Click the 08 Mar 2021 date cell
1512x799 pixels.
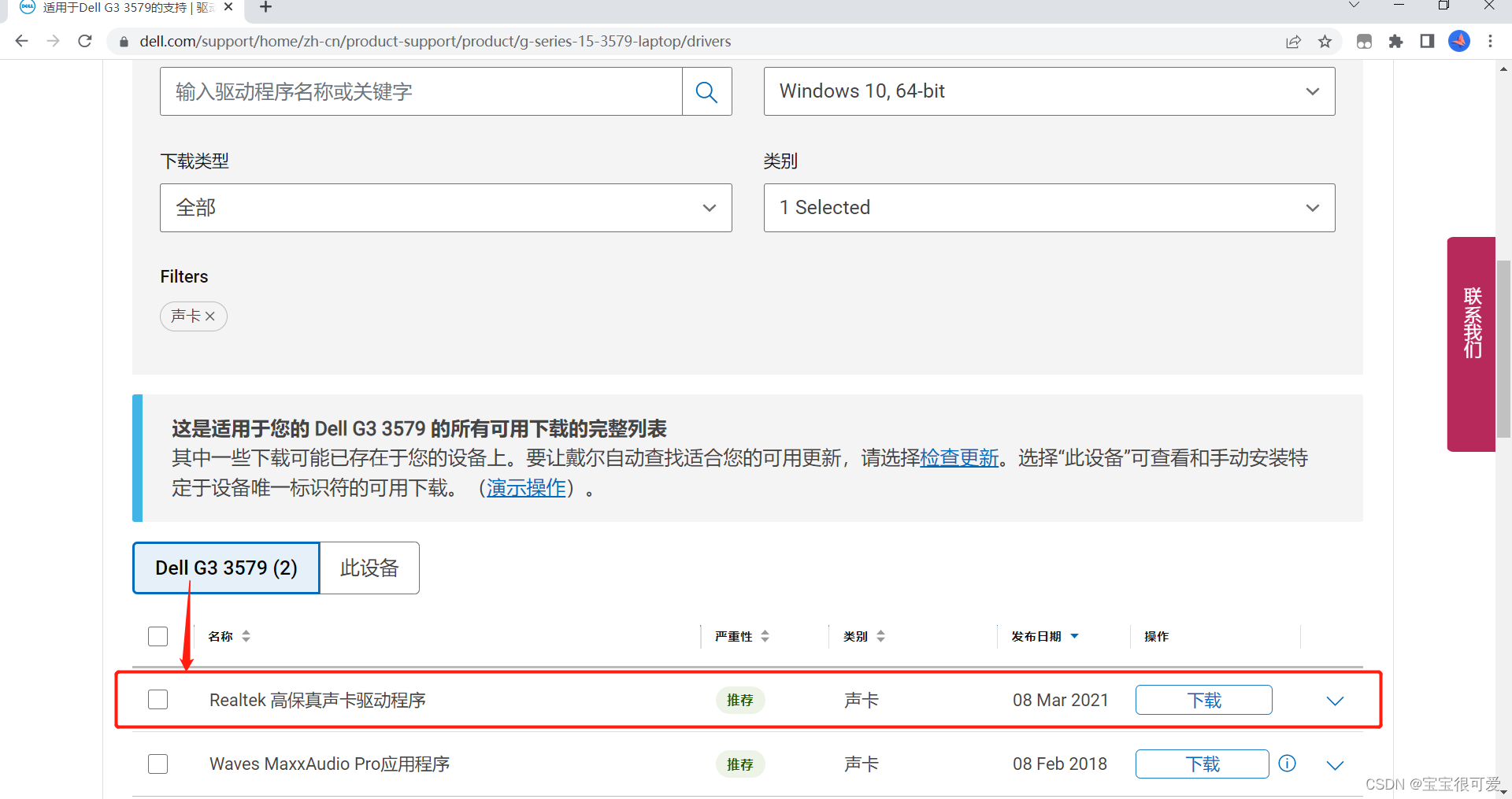[x=1060, y=700]
